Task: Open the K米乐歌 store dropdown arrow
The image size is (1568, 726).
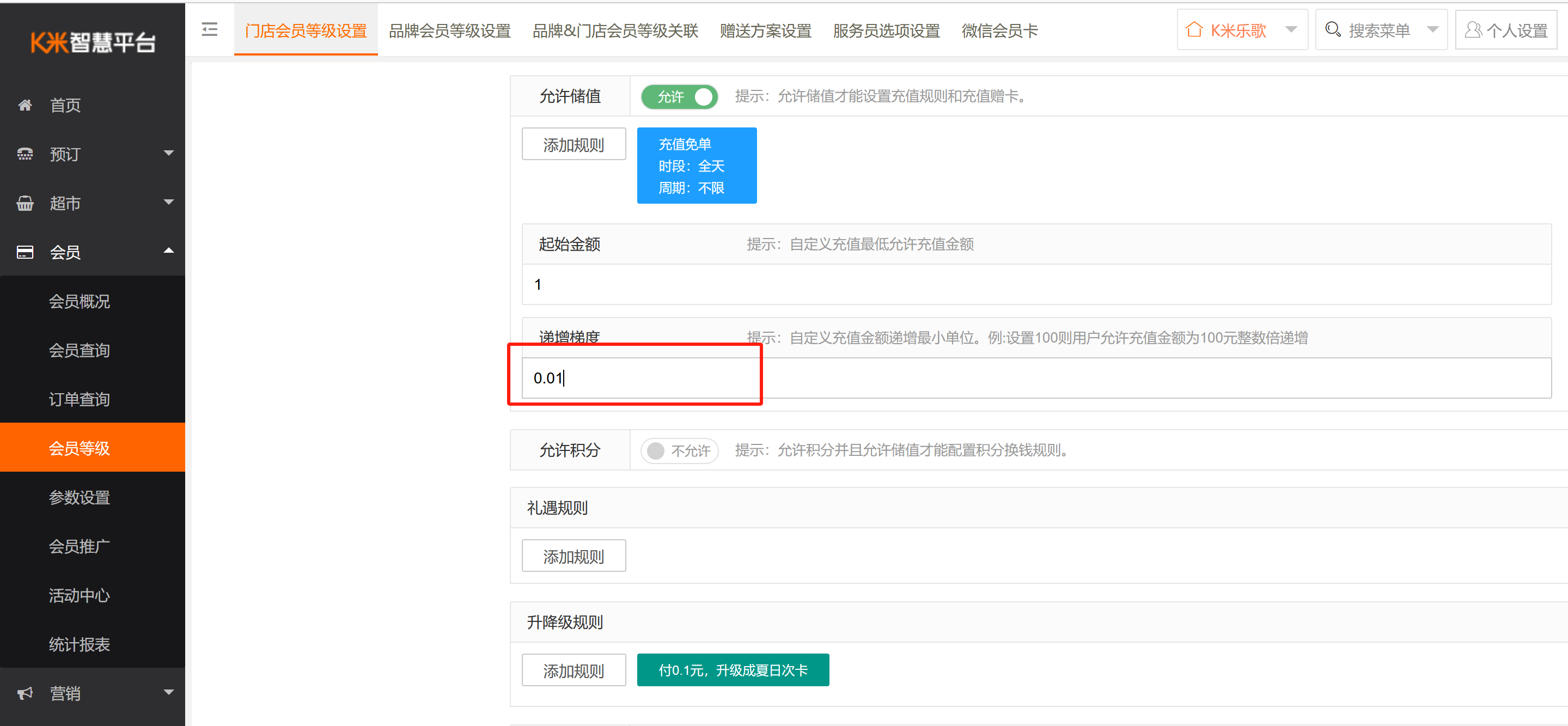Action: pos(1291,29)
